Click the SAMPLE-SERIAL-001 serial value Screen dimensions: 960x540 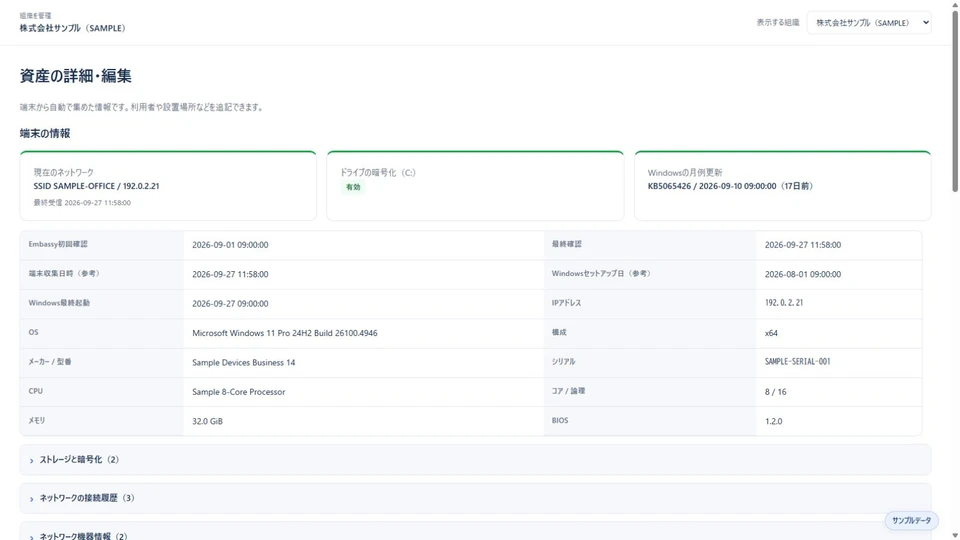click(x=797, y=362)
